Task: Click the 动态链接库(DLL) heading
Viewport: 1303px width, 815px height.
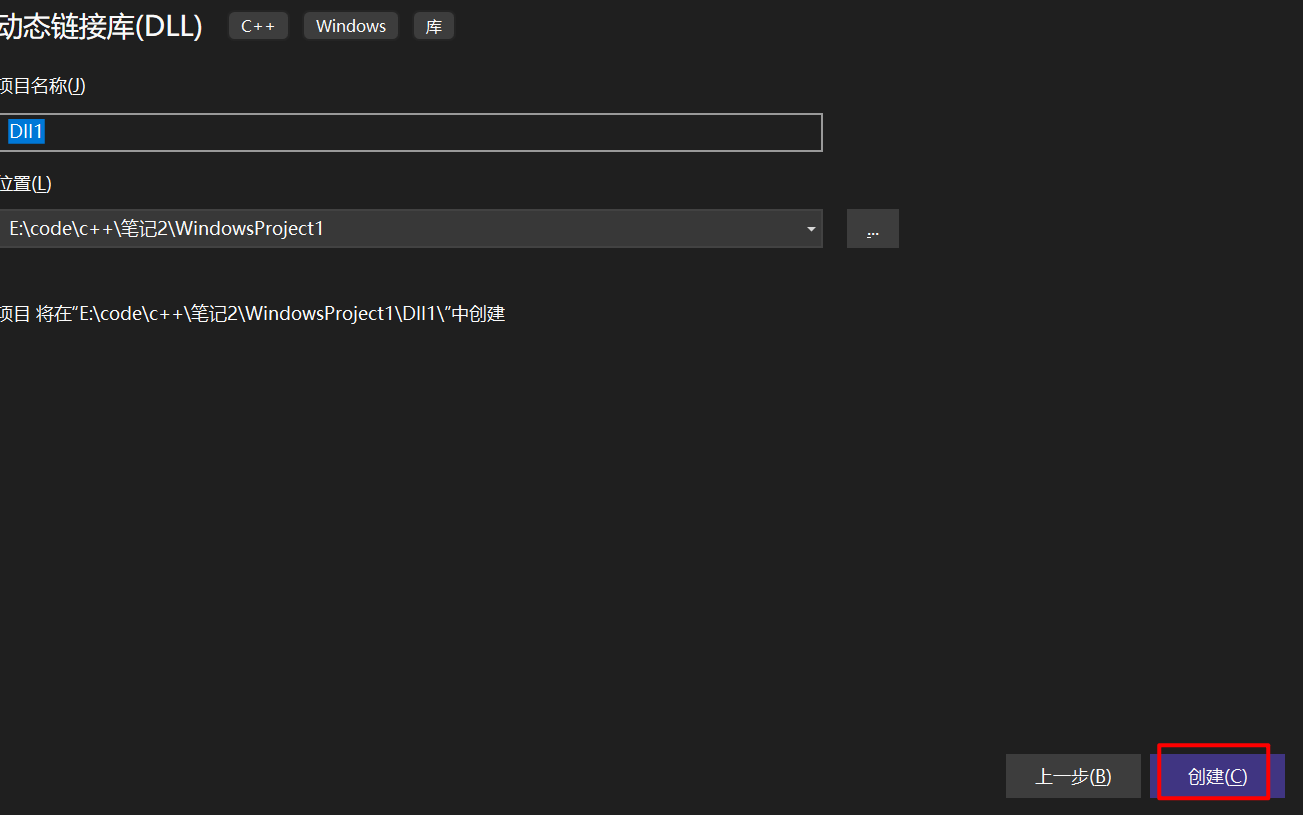Action: click(x=100, y=27)
